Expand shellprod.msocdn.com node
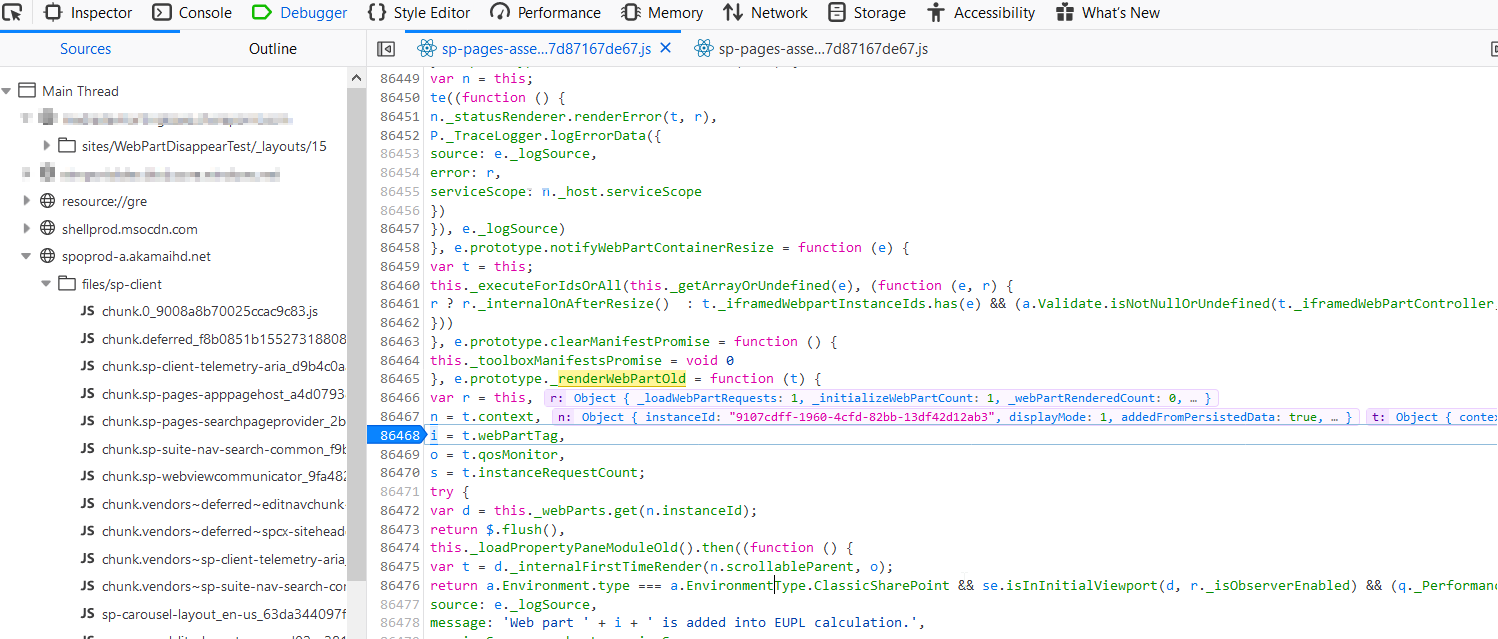This screenshot has height=639, width=1498. click(x=27, y=229)
